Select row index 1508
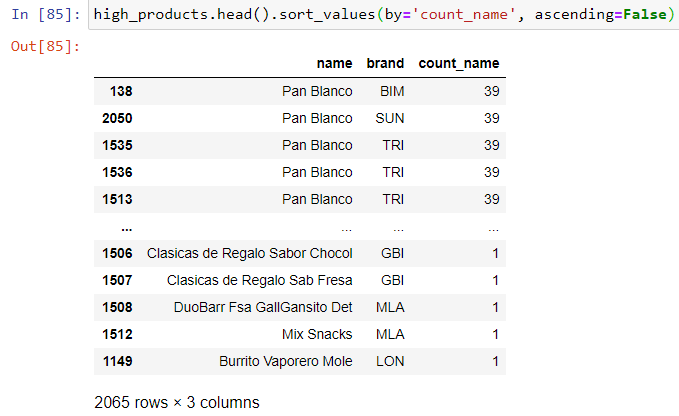This screenshot has height=416, width=679. pyautogui.click(x=117, y=307)
